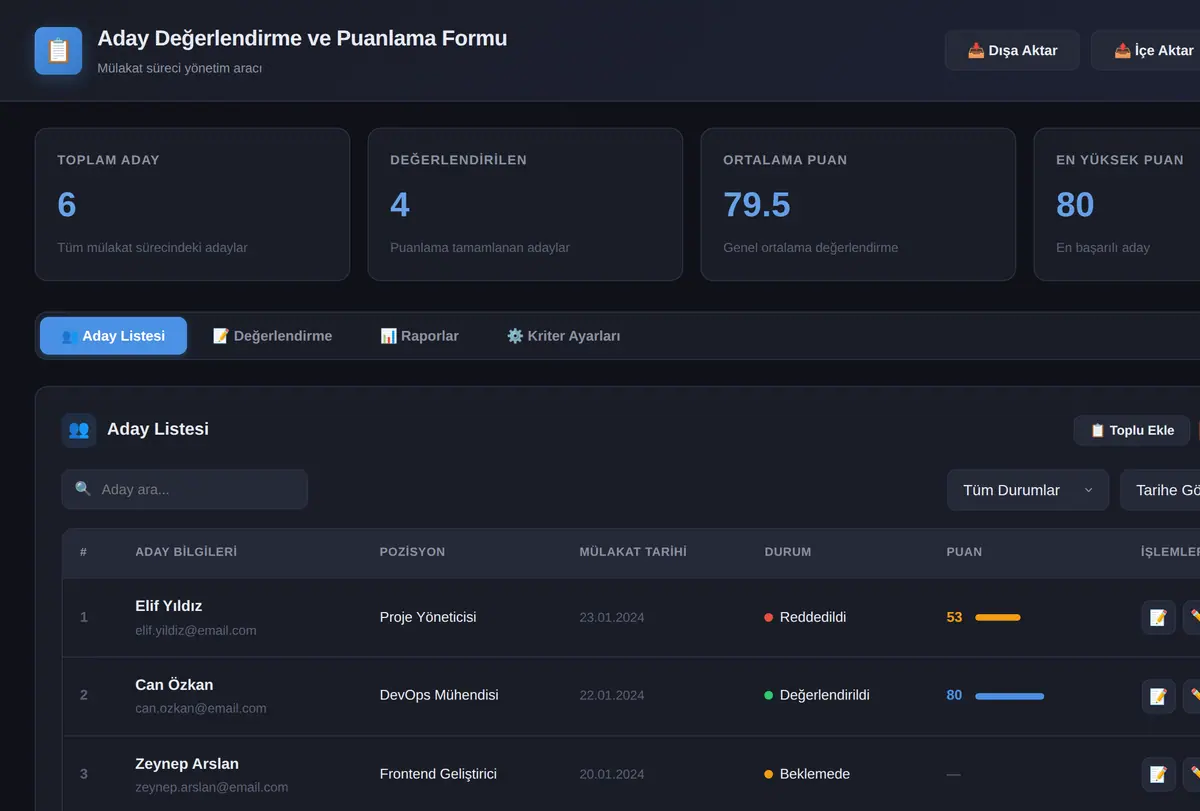The width and height of the screenshot is (1200, 811).
Task: Click the Ortalama Puan value 79.5
Action: click(757, 205)
